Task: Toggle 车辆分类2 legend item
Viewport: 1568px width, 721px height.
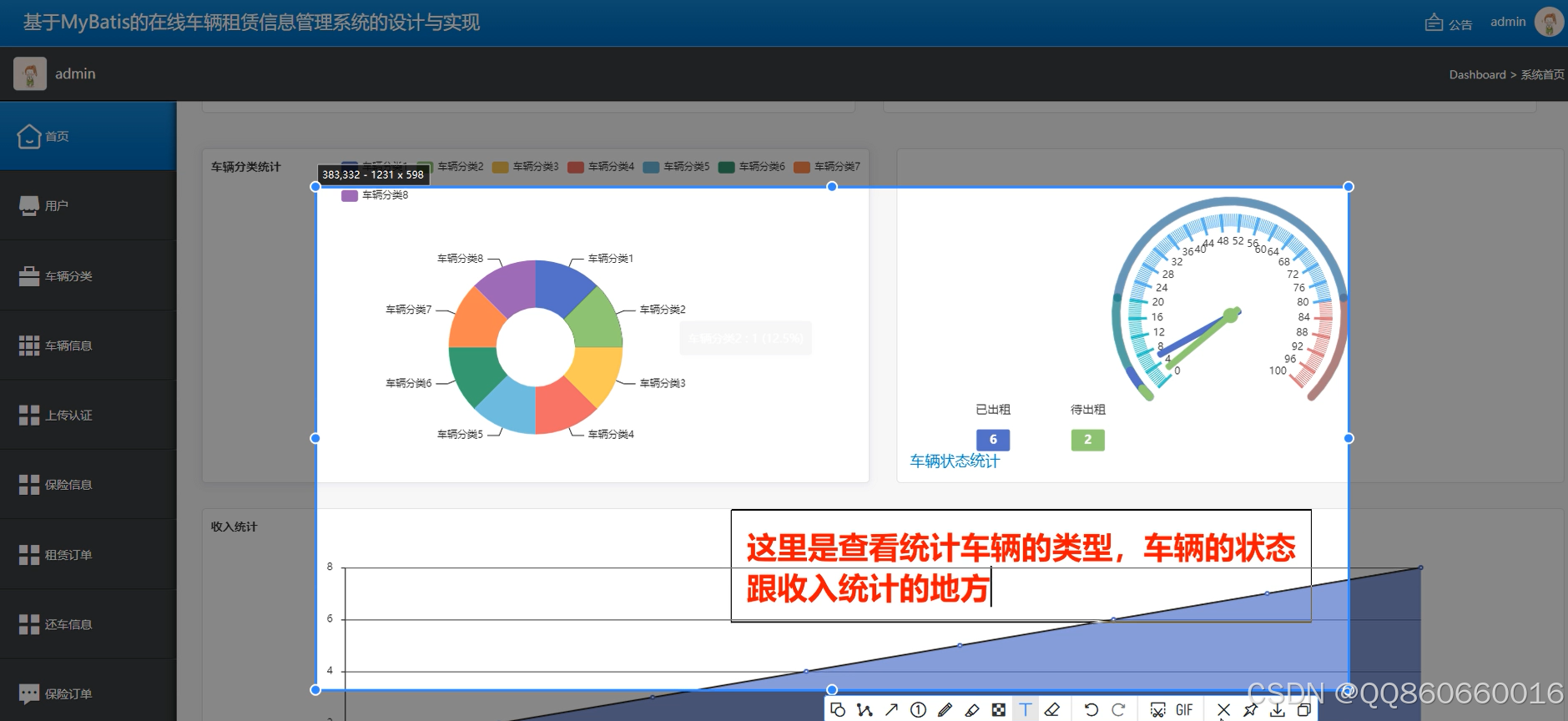Action: (x=451, y=167)
